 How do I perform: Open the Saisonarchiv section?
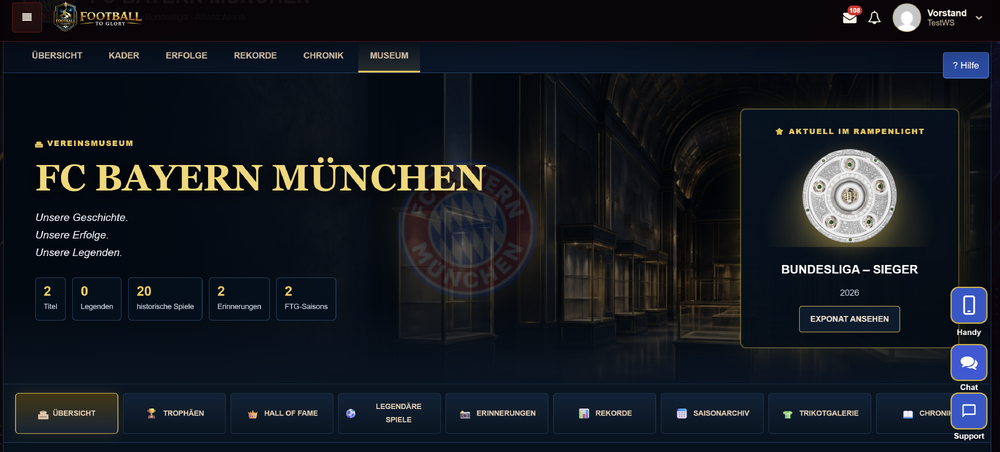point(712,413)
